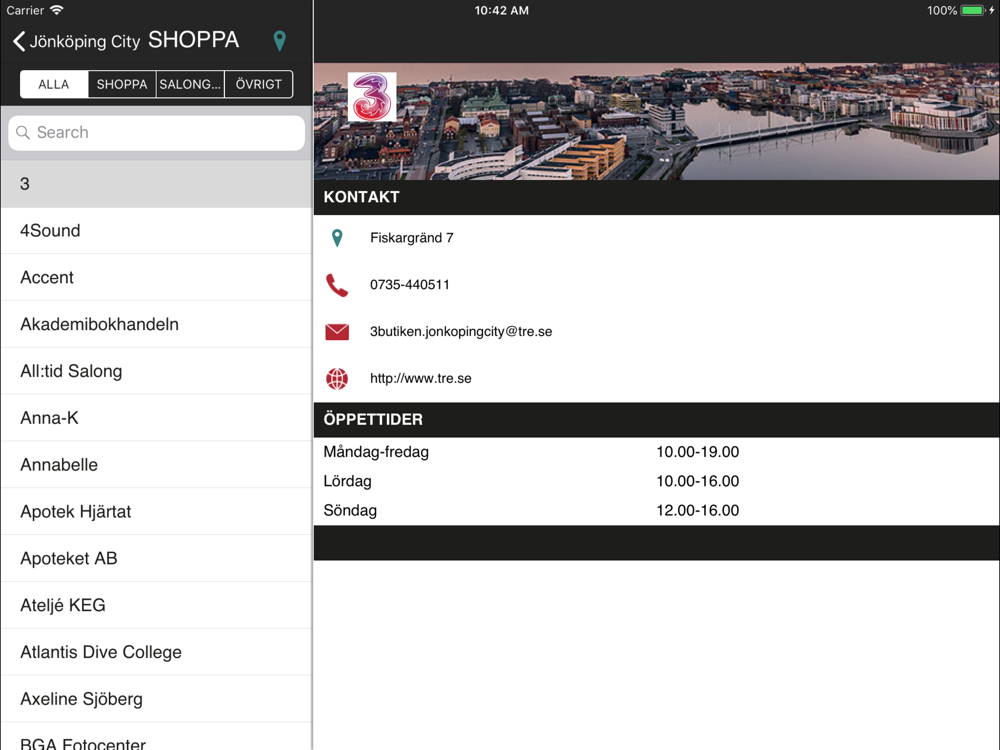Tap the search magnifier icon
The width and height of the screenshot is (1000, 750).
click(23, 133)
